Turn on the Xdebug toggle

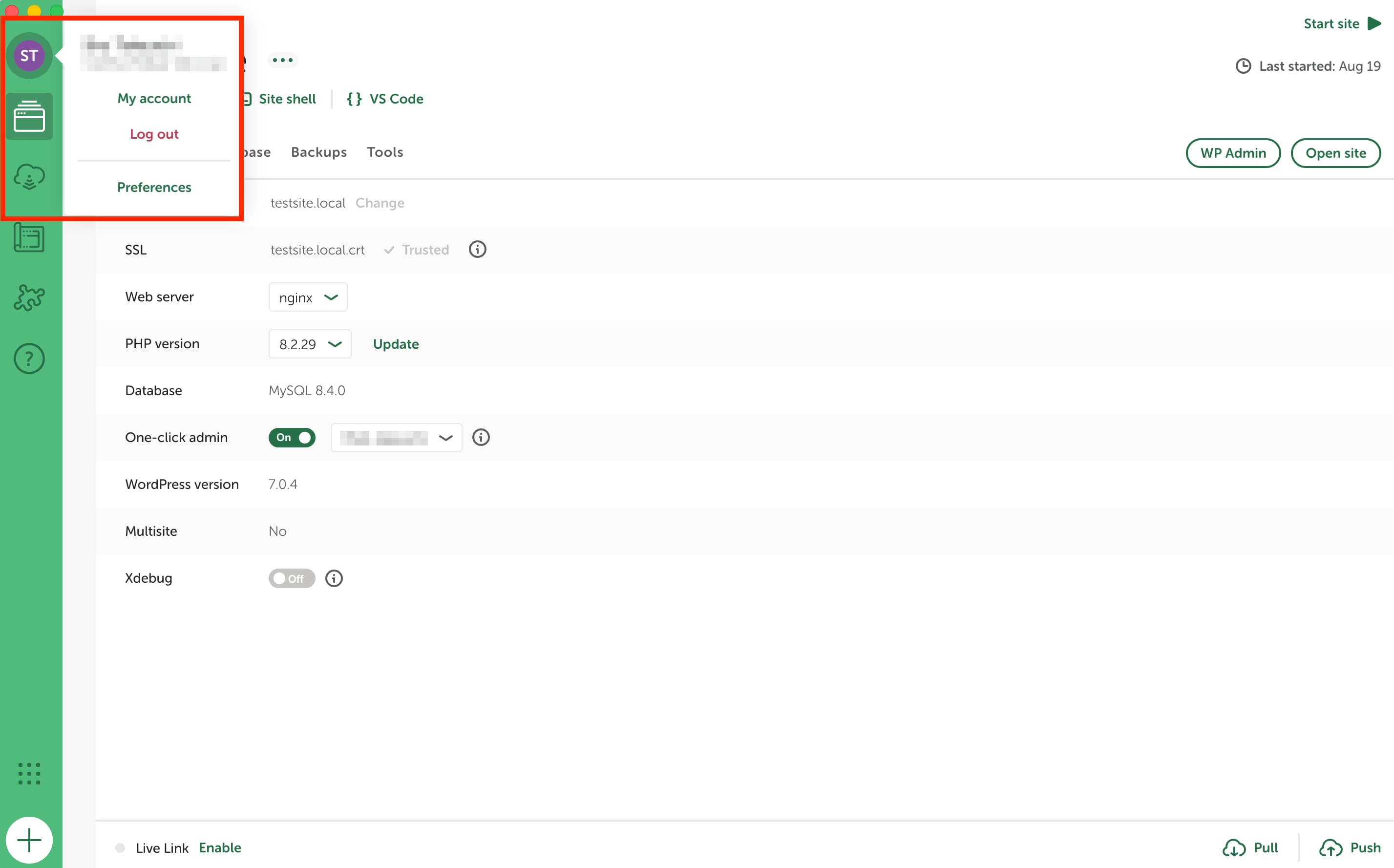point(292,579)
